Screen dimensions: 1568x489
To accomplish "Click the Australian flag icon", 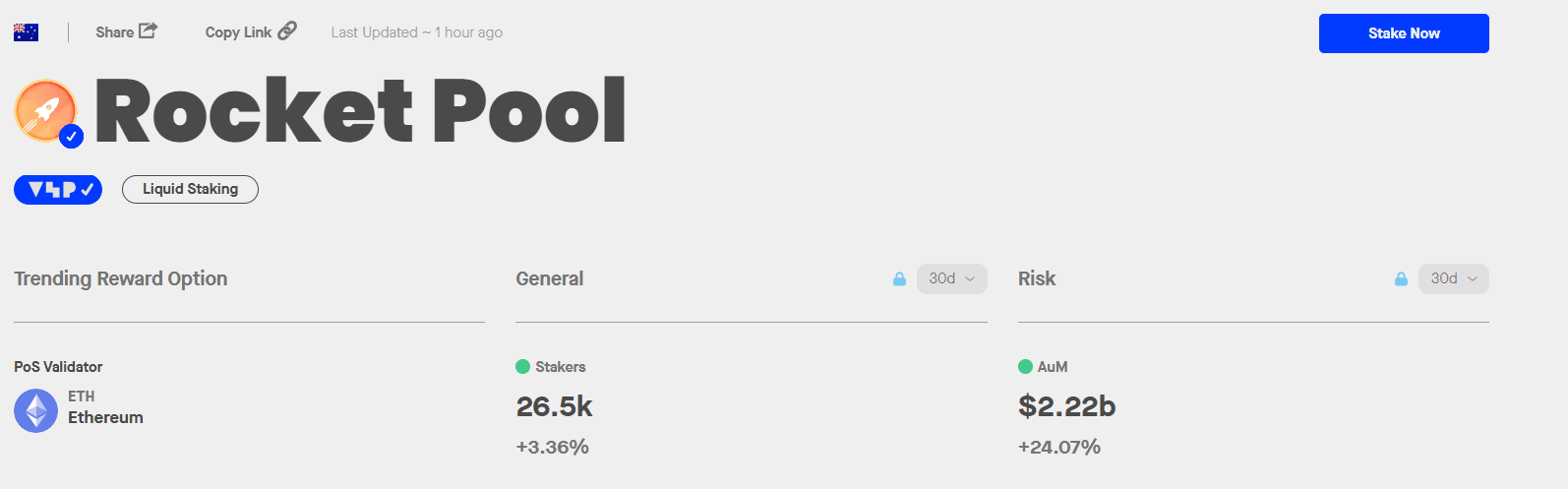I will (26, 32).
